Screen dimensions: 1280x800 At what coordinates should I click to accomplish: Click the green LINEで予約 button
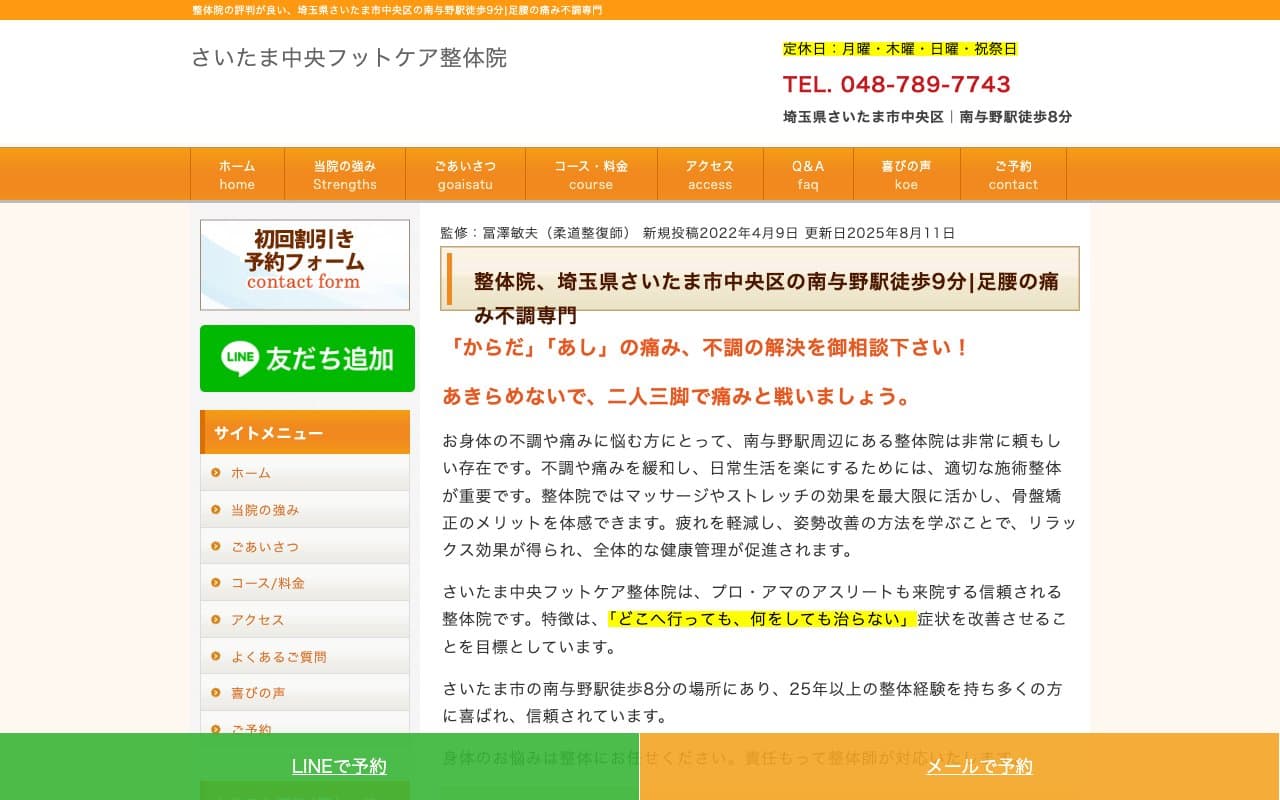click(338, 766)
